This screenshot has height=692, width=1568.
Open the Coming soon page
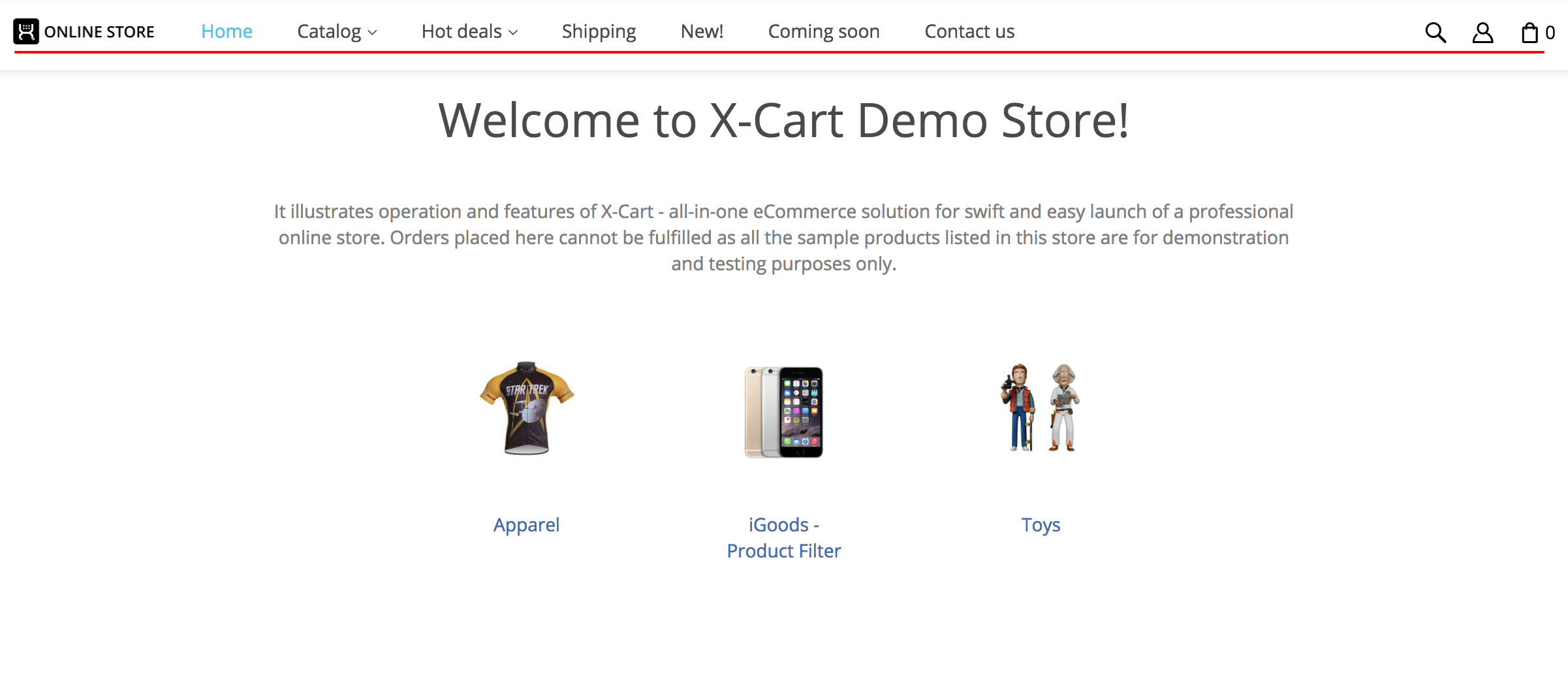click(824, 31)
